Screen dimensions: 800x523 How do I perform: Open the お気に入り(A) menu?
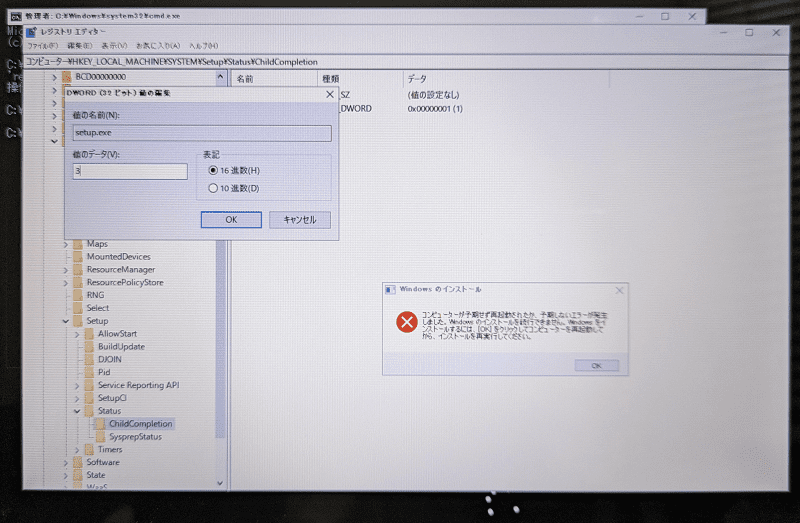point(158,46)
